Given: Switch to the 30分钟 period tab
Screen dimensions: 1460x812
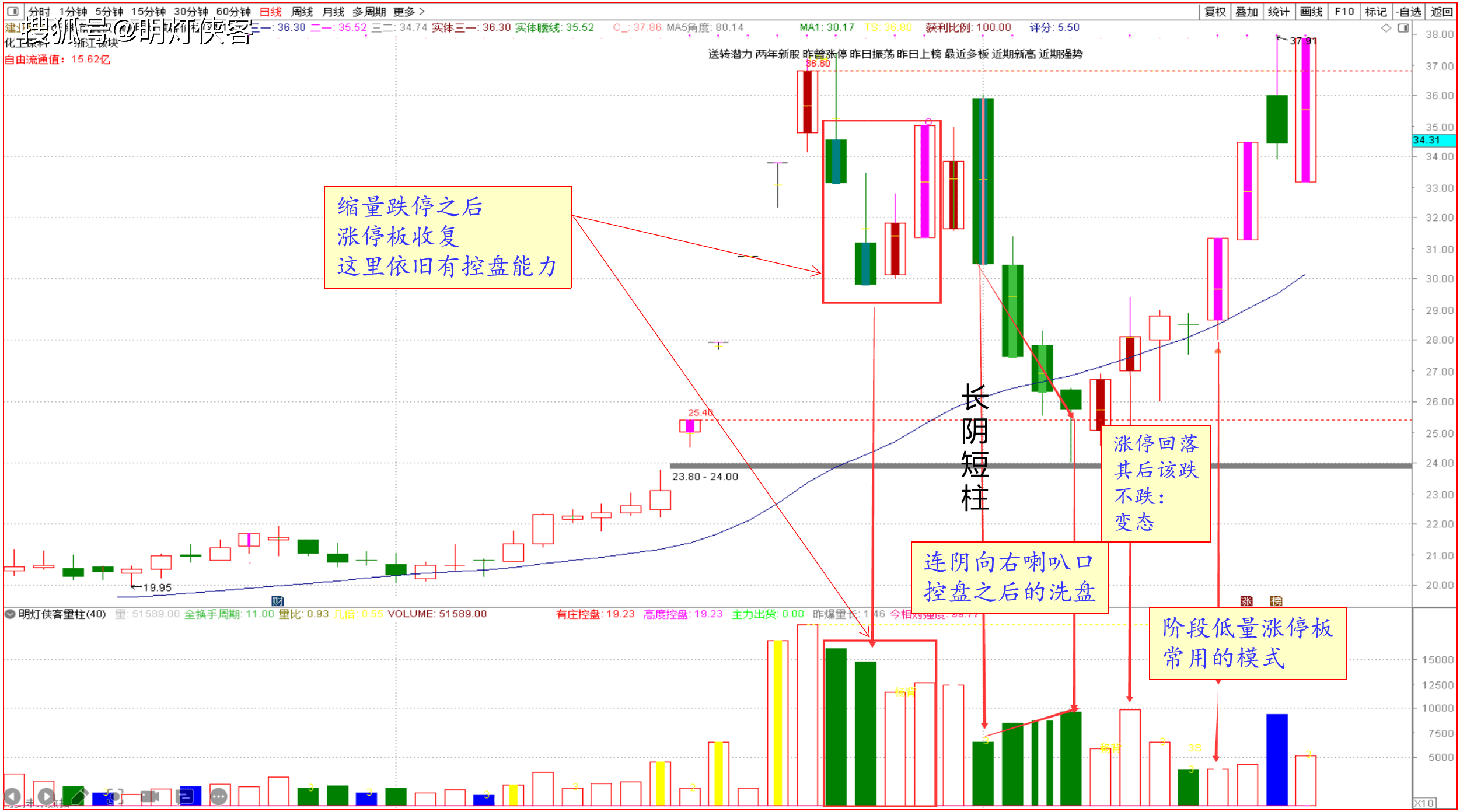Looking at the screenshot, I should point(191,12).
